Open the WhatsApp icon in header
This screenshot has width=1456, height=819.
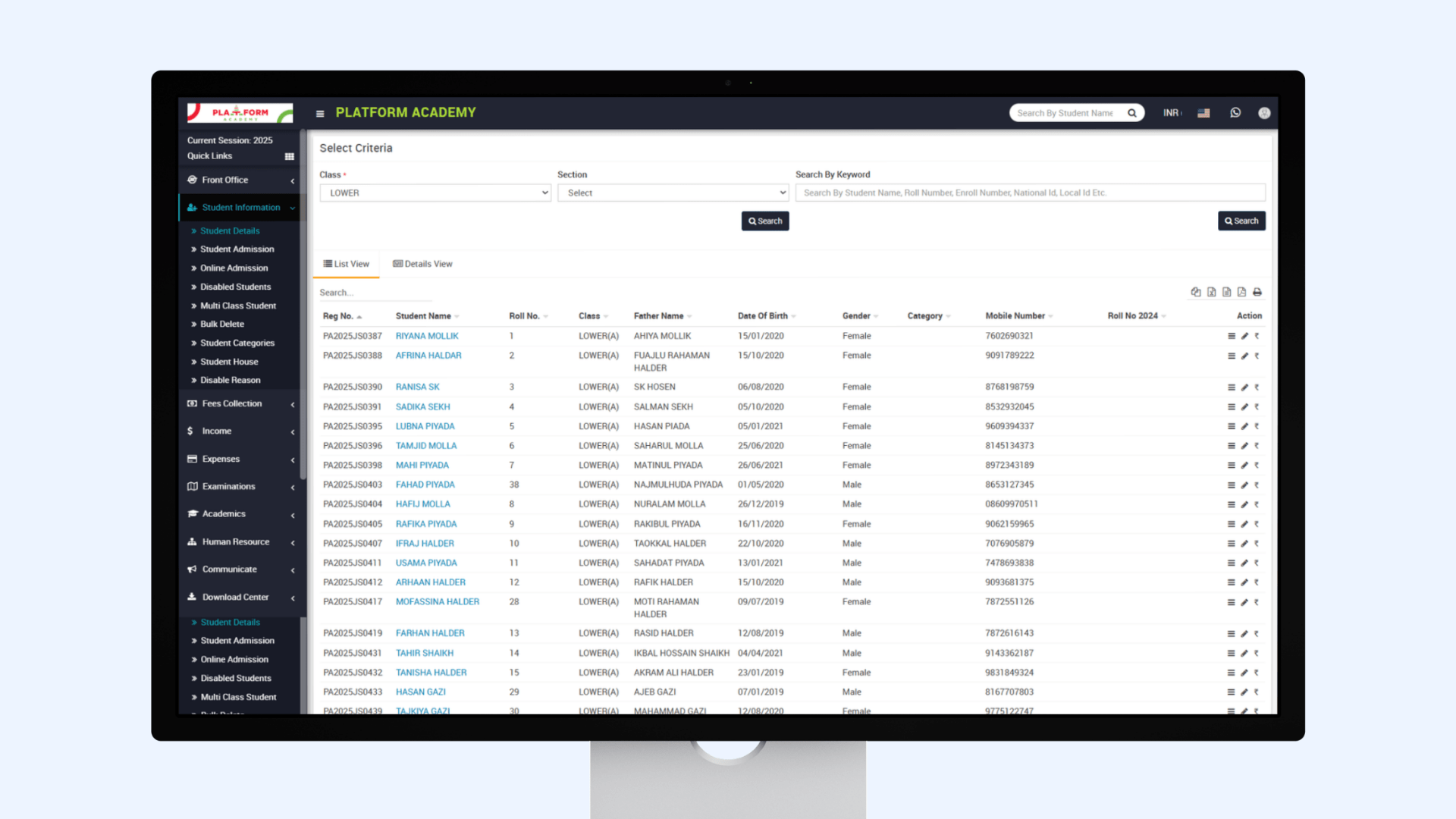1235,113
